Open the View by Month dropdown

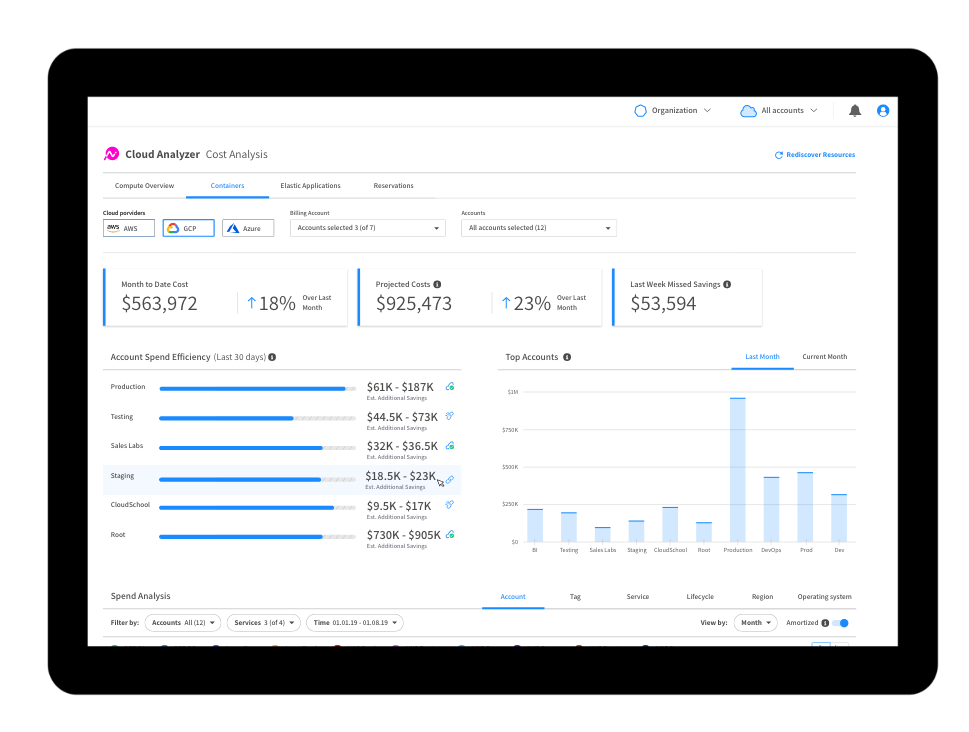click(x=755, y=623)
